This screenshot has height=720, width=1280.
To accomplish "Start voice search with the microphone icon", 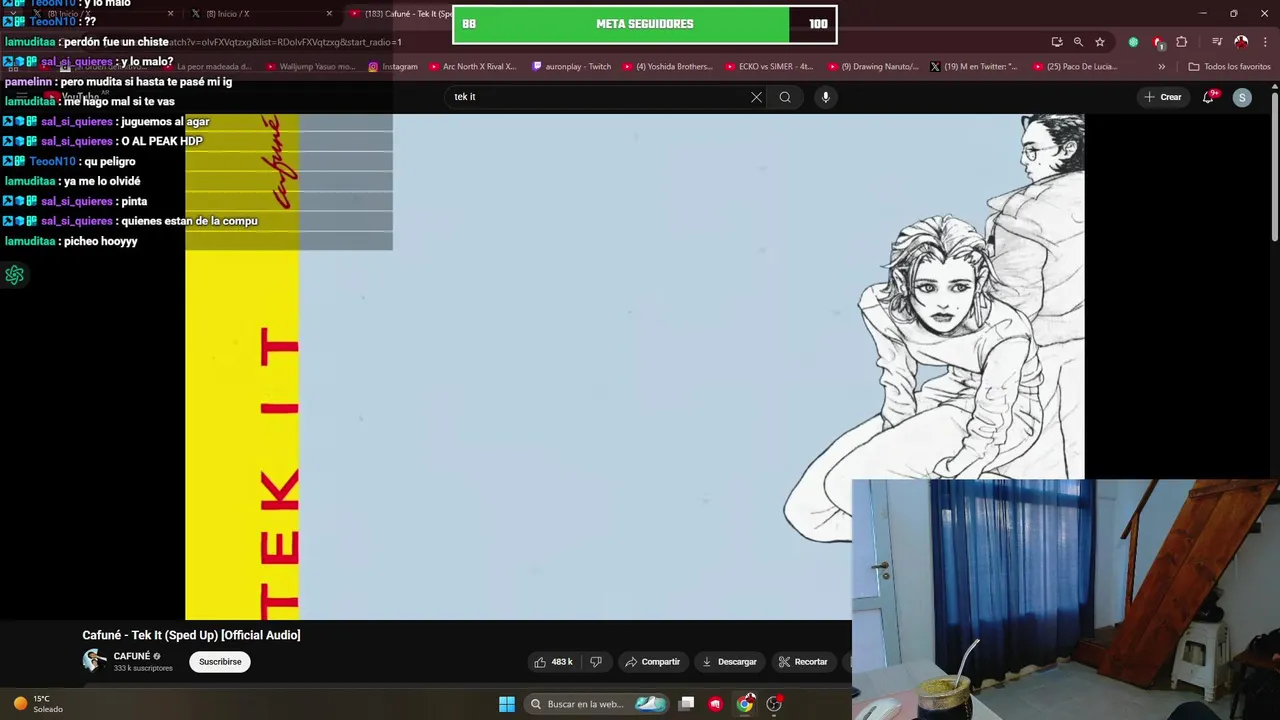I will click(825, 97).
